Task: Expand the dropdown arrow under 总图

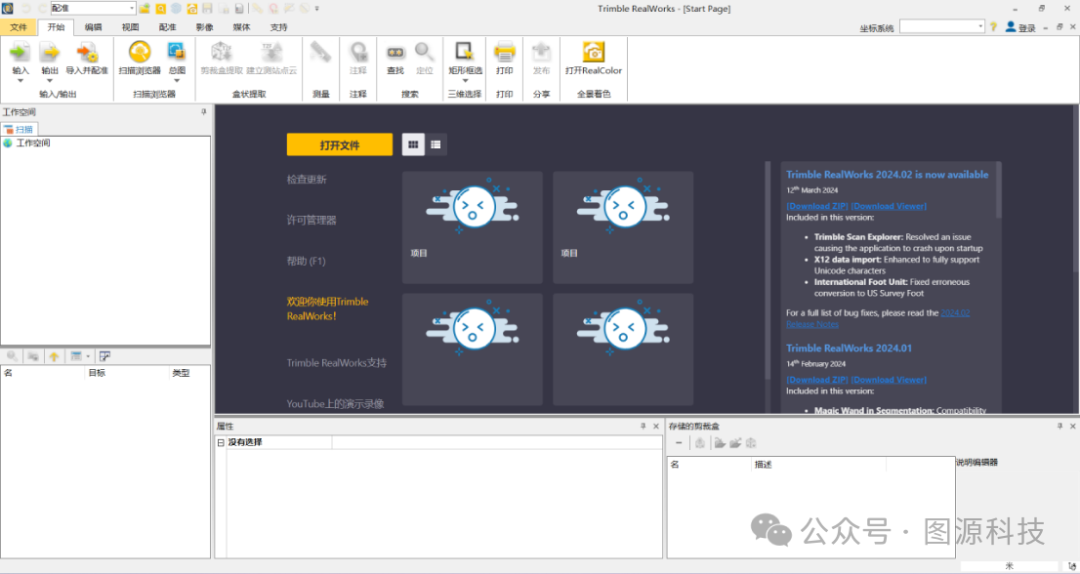Action: 176,81
